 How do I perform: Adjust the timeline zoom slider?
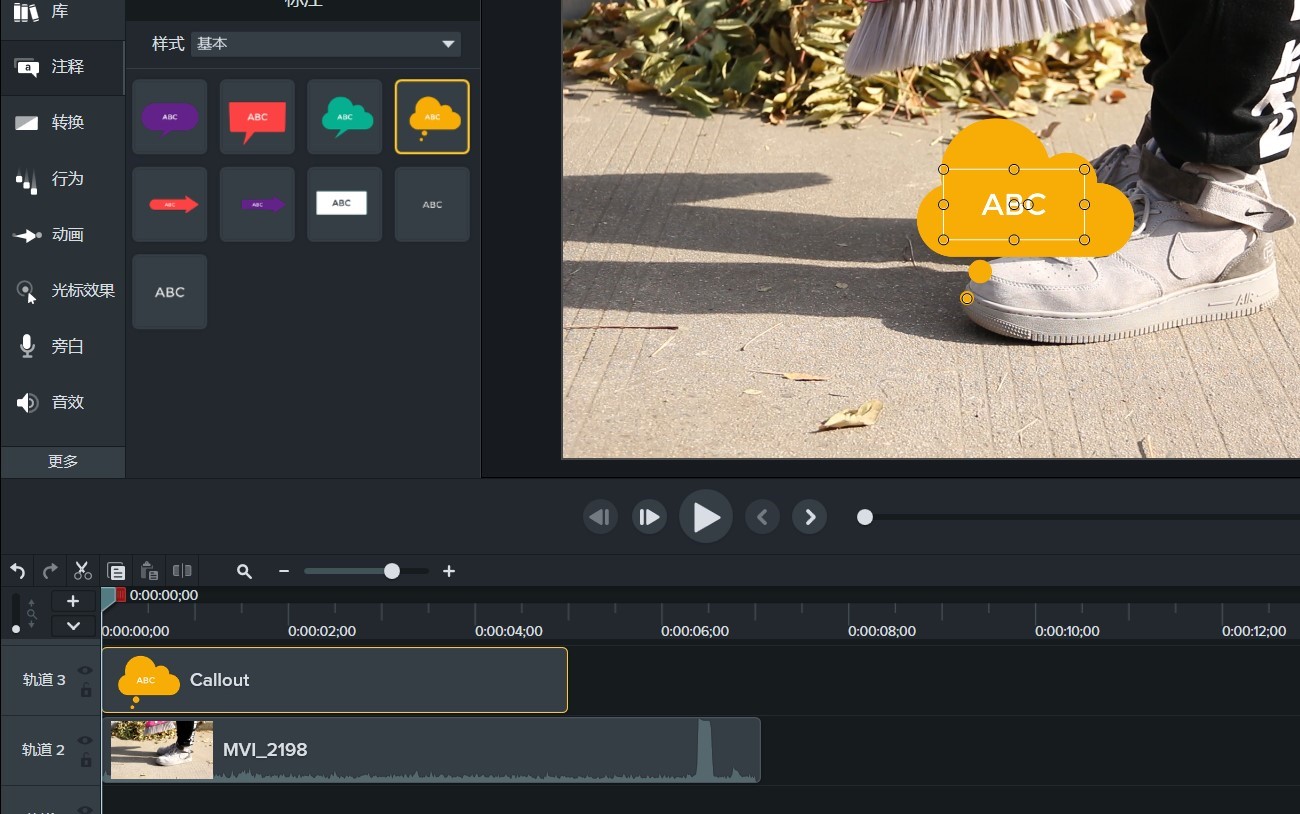pyautogui.click(x=391, y=570)
